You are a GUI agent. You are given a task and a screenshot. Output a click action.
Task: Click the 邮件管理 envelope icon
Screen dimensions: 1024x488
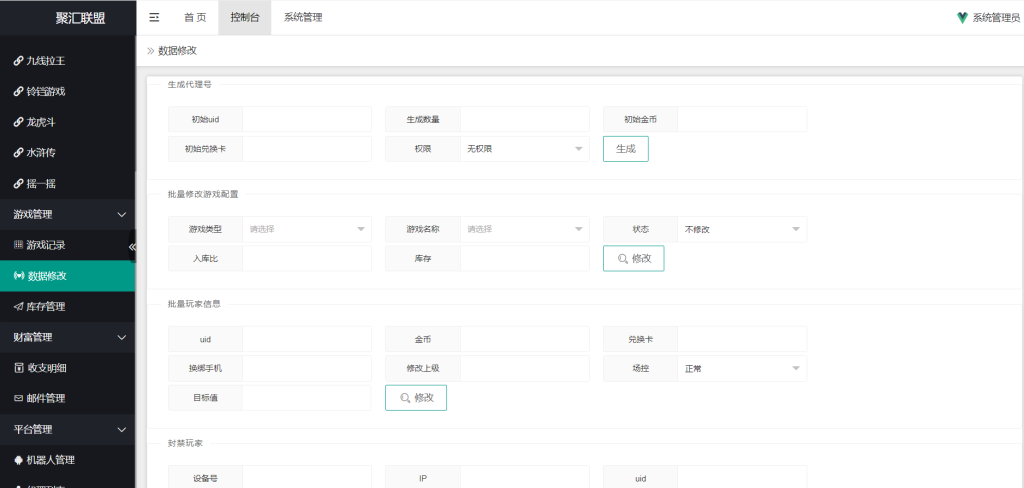pyautogui.click(x=18, y=398)
